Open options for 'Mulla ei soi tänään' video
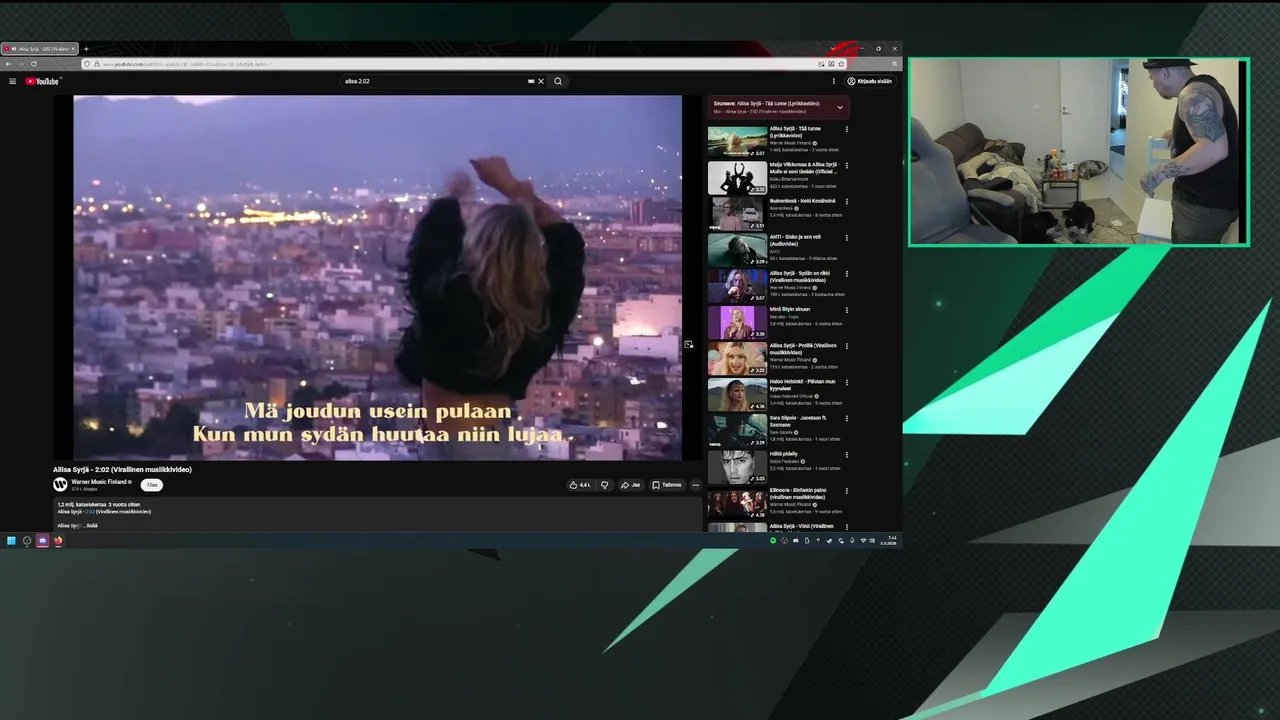The width and height of the screenshot is (1280, 720). tap(847, 165)
